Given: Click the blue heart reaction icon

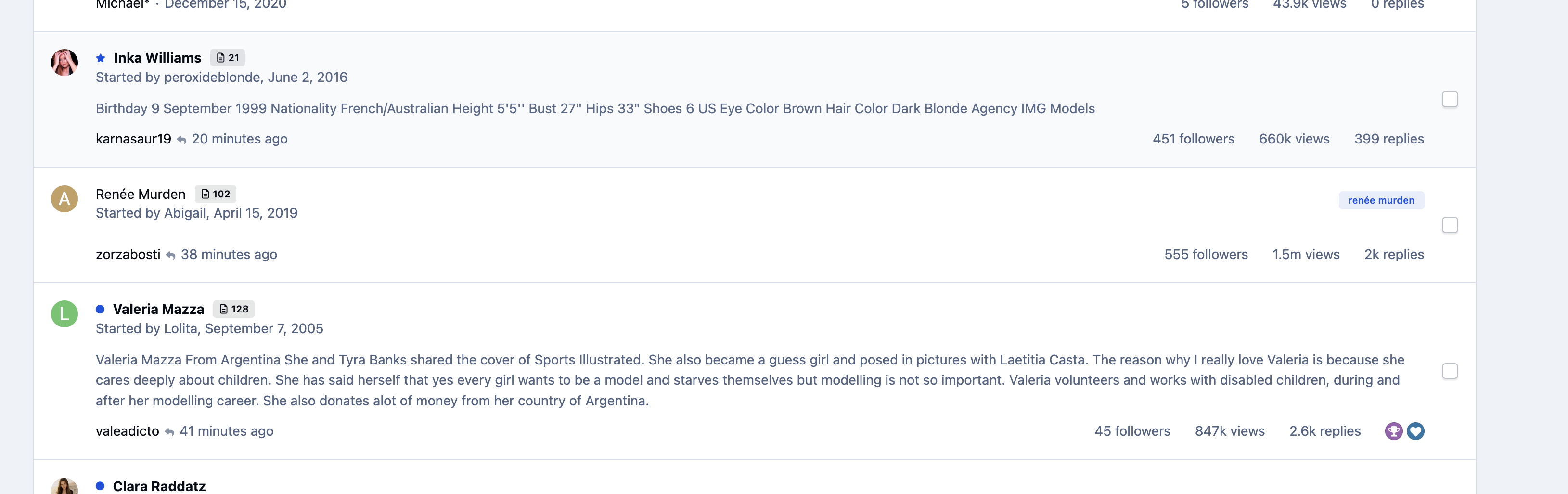Looking at the screenshot, I should tap(1415, 431).
